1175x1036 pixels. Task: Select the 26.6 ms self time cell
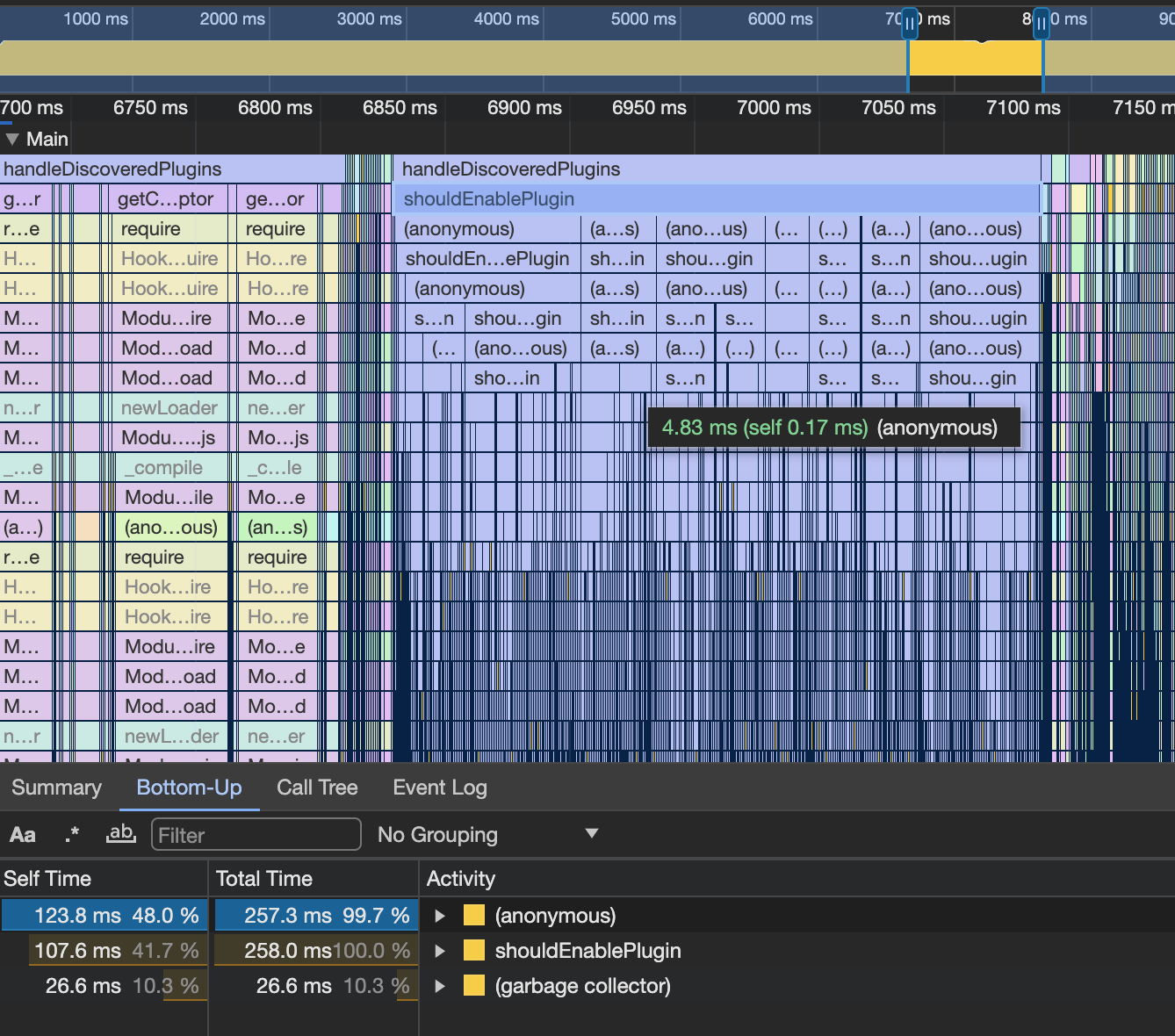tap(105, 986)
